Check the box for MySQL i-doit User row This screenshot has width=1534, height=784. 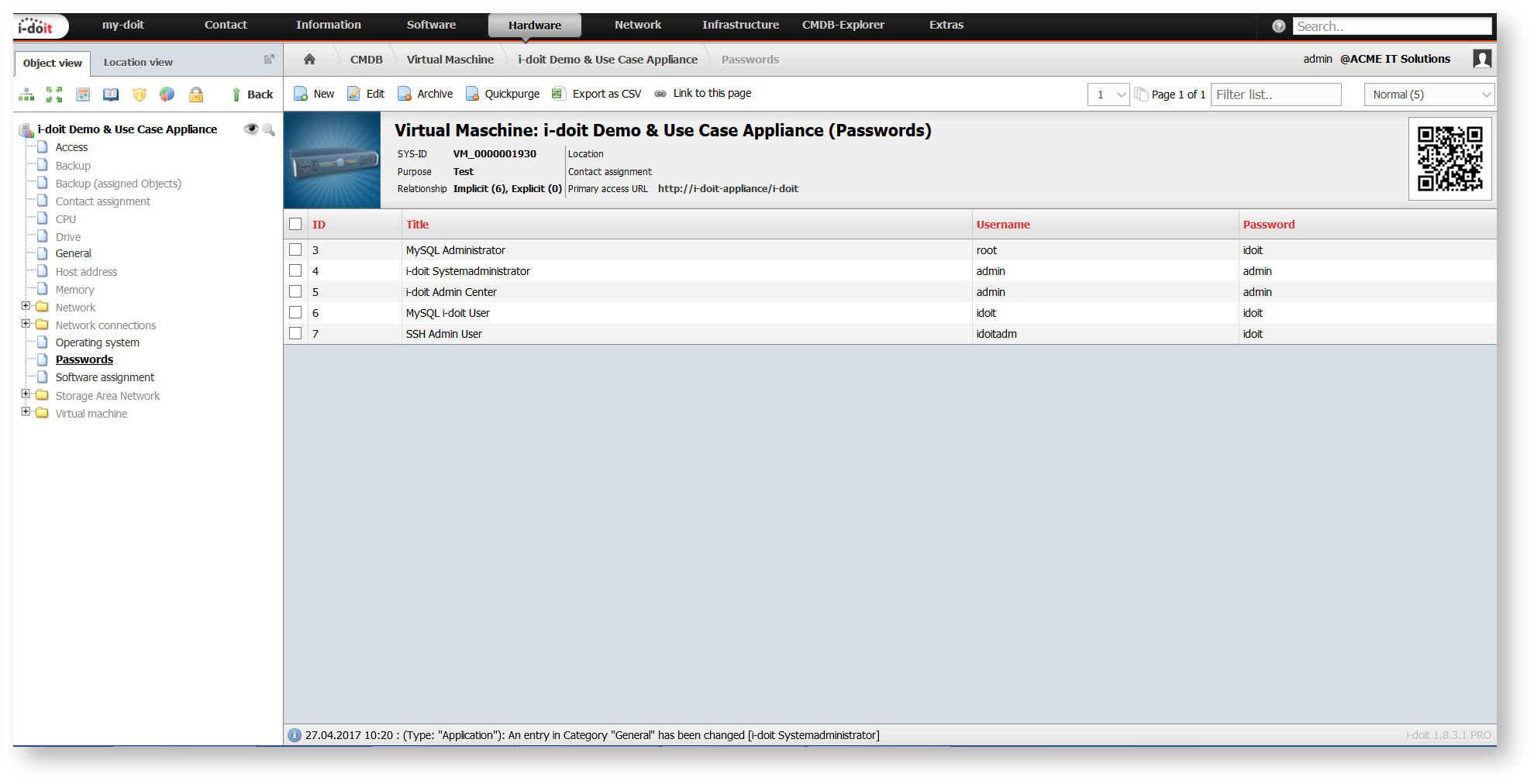(x=295, y=312)
